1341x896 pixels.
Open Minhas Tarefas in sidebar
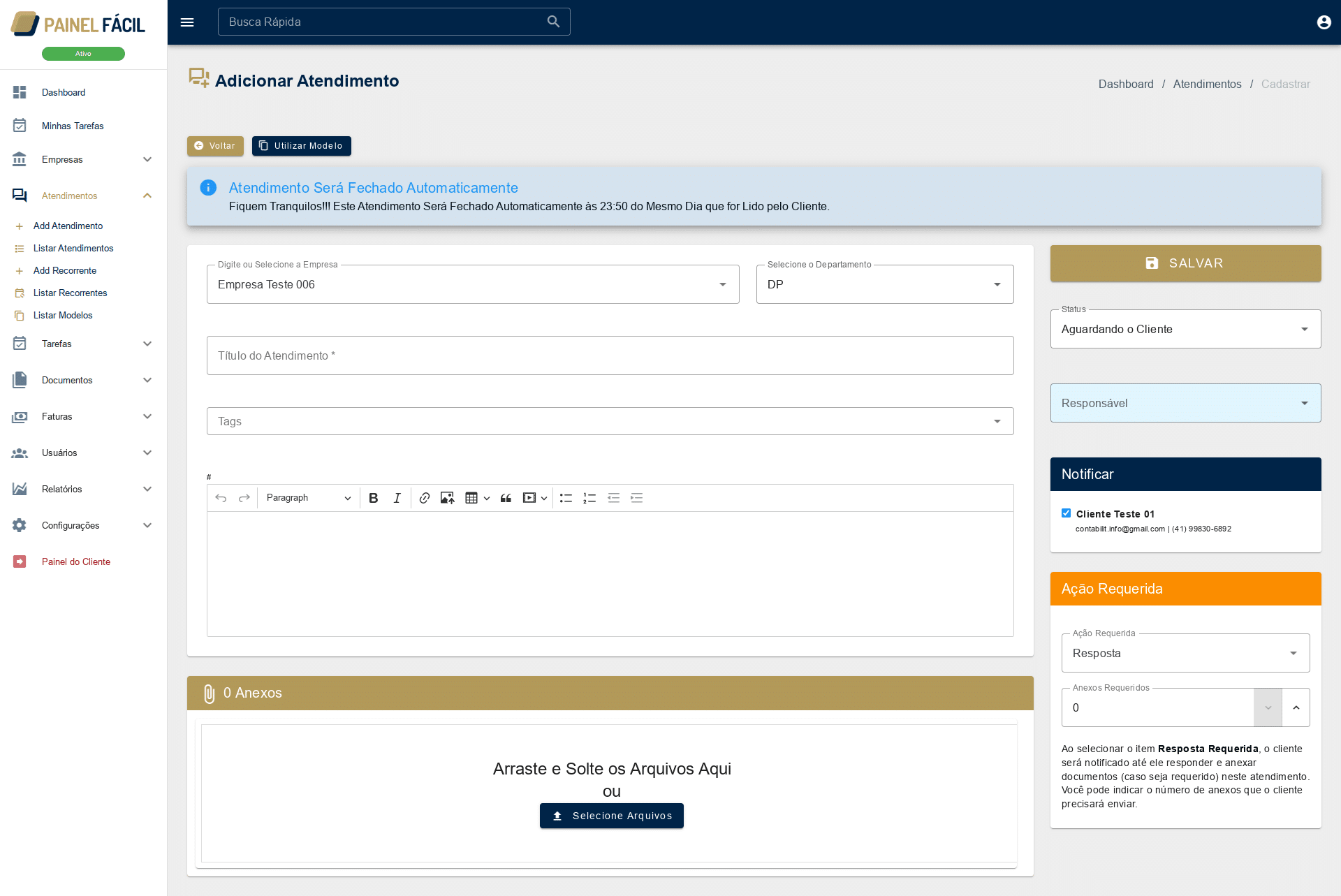(73, 126)
